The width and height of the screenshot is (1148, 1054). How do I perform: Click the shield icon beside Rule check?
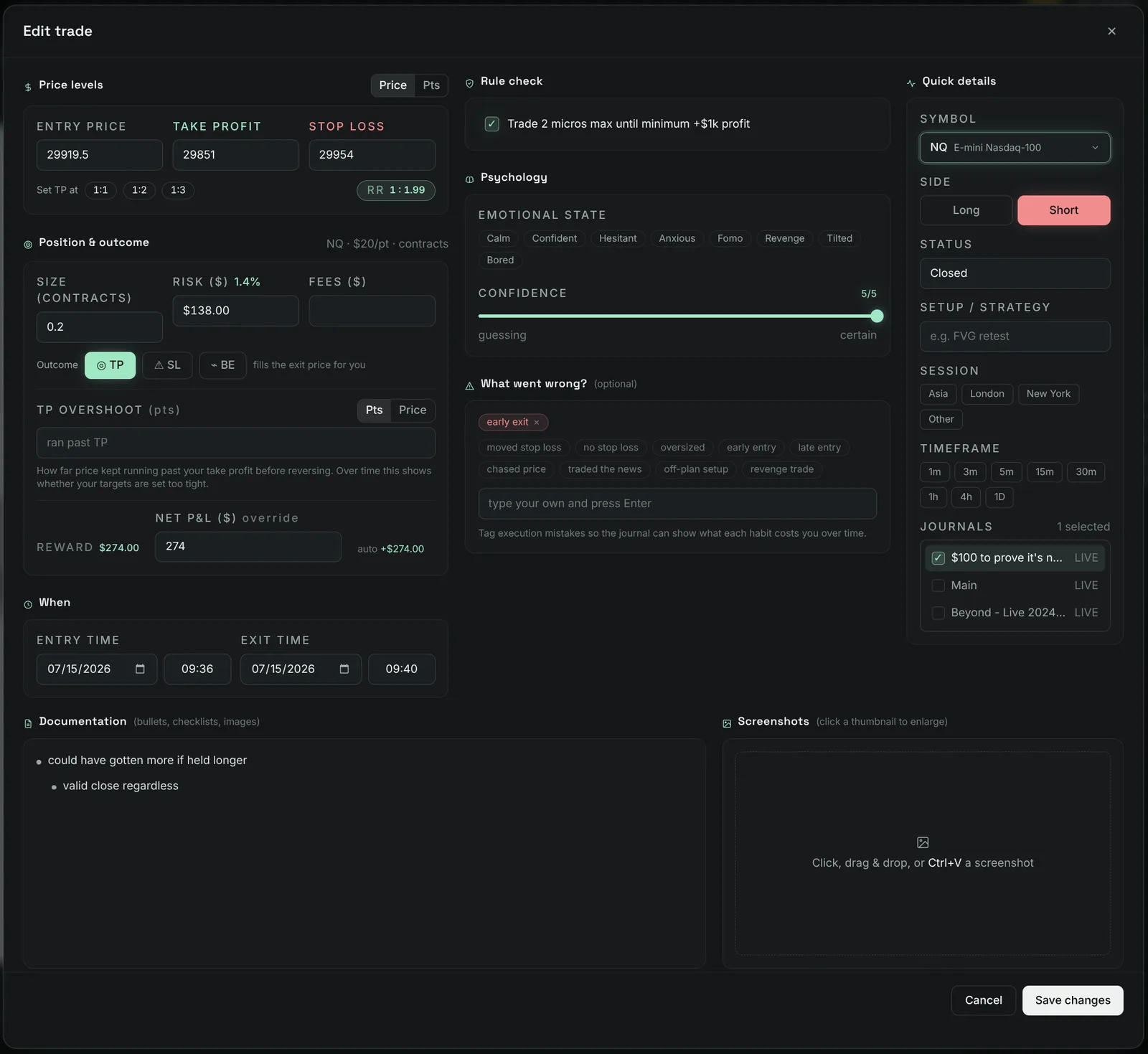click(x=469, y=83)
